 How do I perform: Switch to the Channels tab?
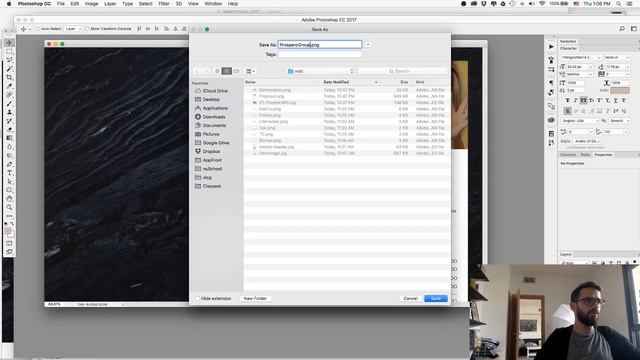(568, 155)
